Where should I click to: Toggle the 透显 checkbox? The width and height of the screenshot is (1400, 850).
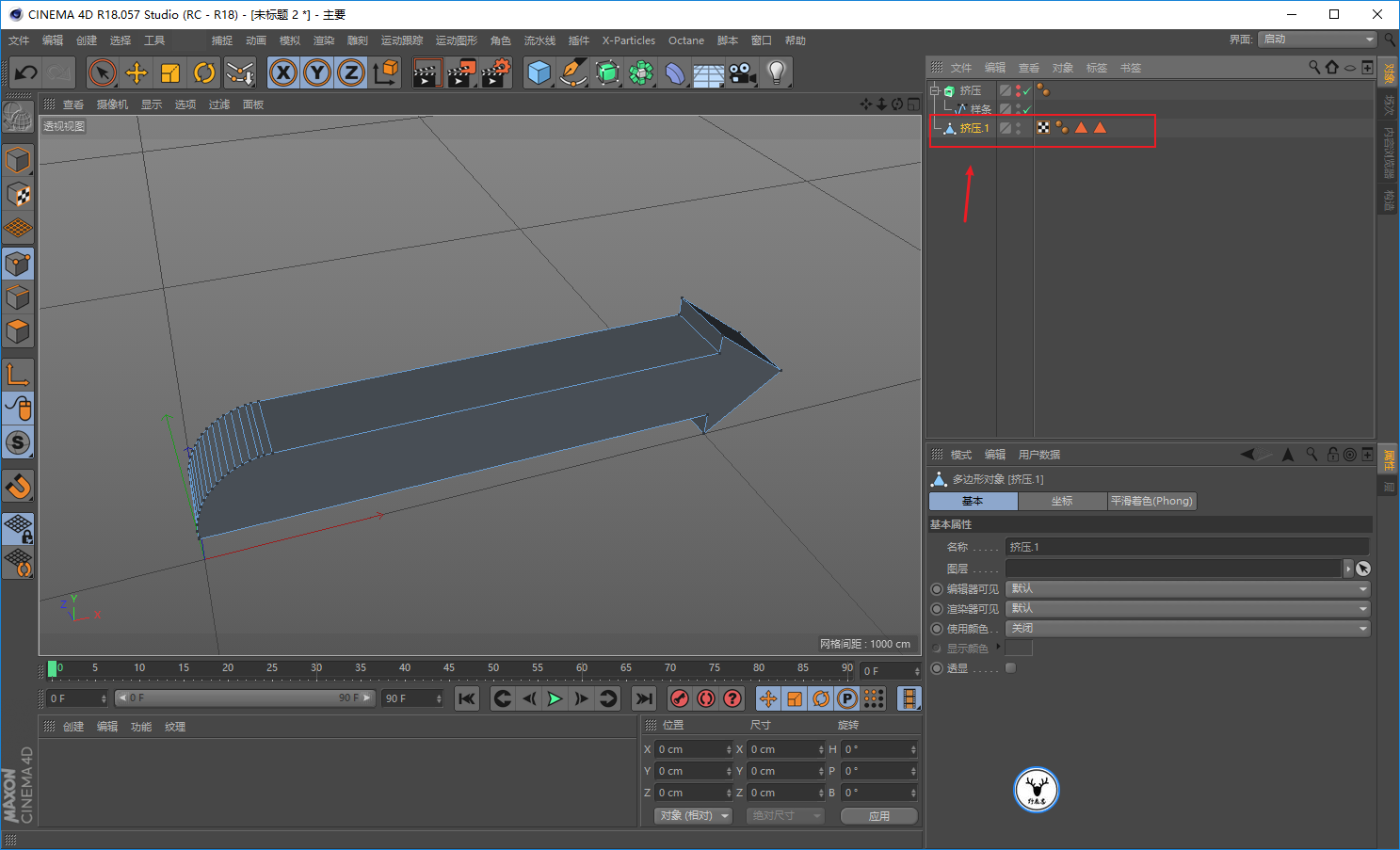point(1011,668)
